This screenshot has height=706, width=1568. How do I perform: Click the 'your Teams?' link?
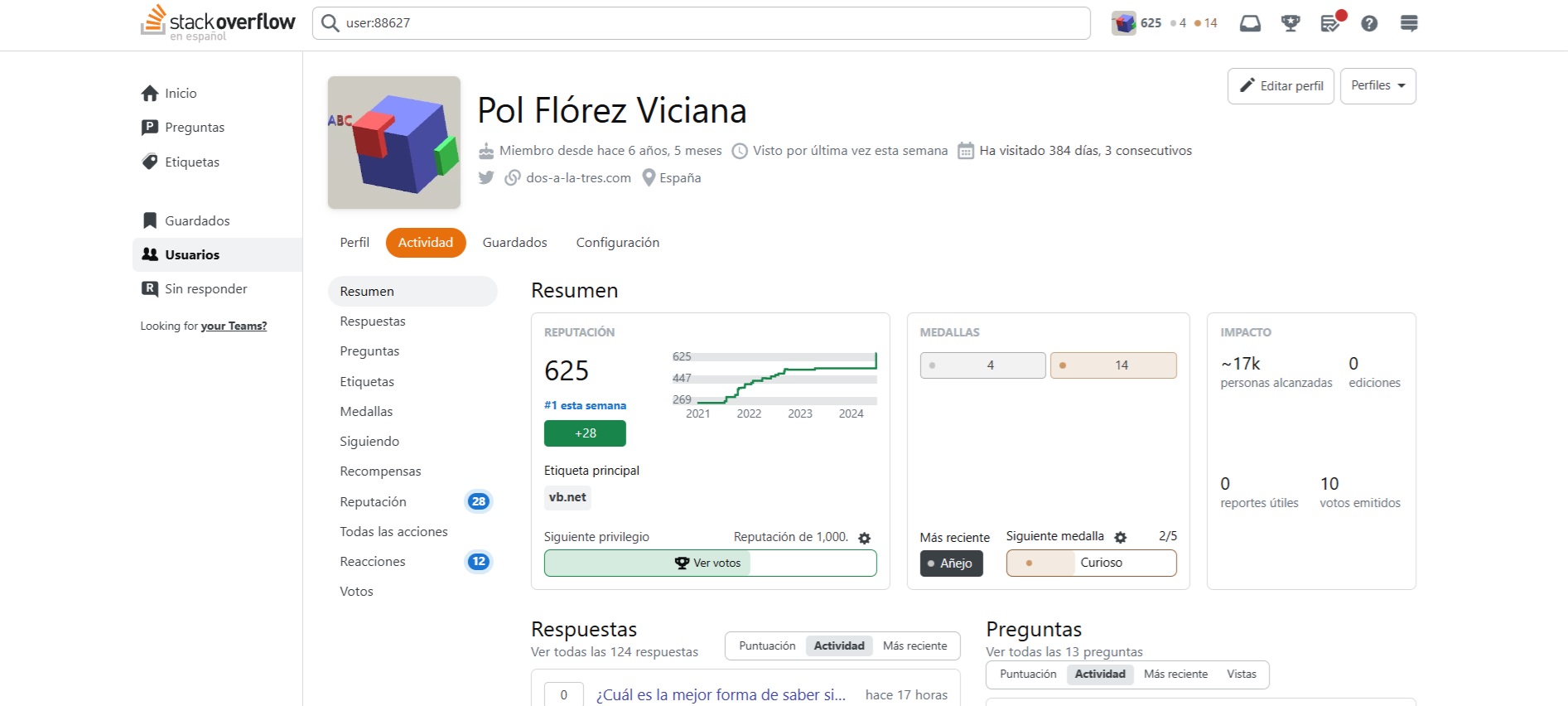[x=234, y=326]
